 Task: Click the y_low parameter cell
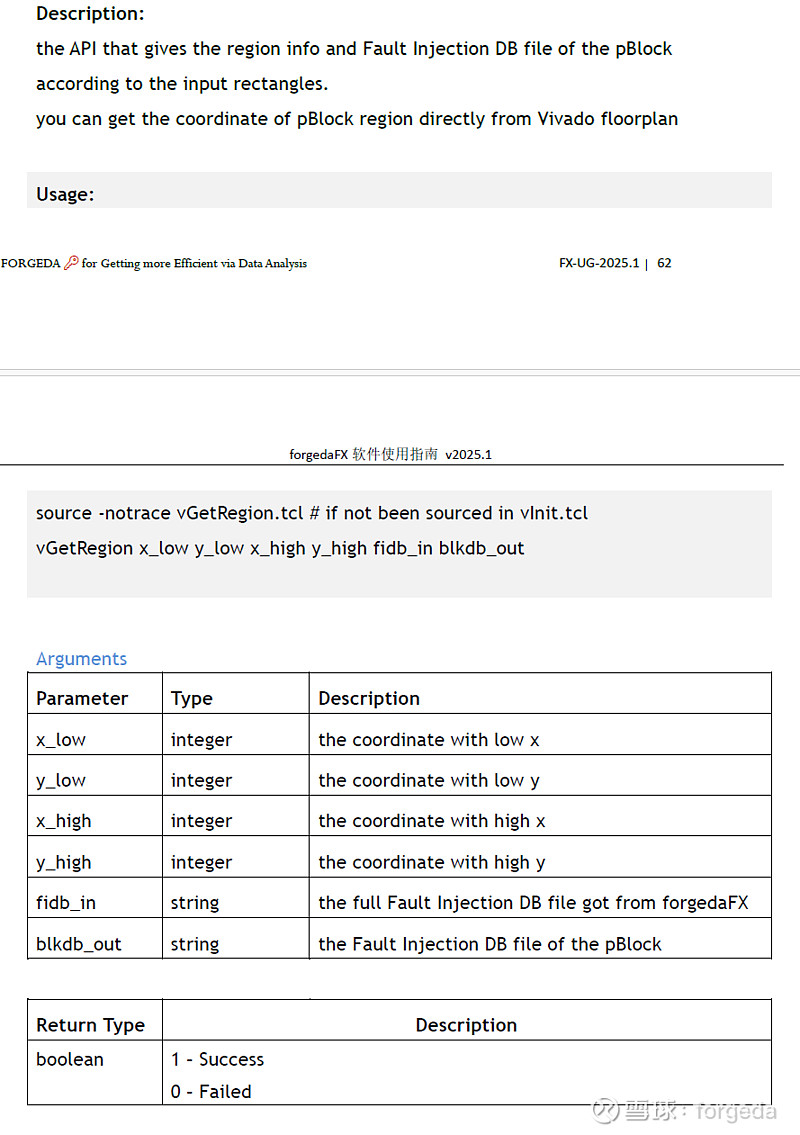pyautogui.click(x=95, y=776)
